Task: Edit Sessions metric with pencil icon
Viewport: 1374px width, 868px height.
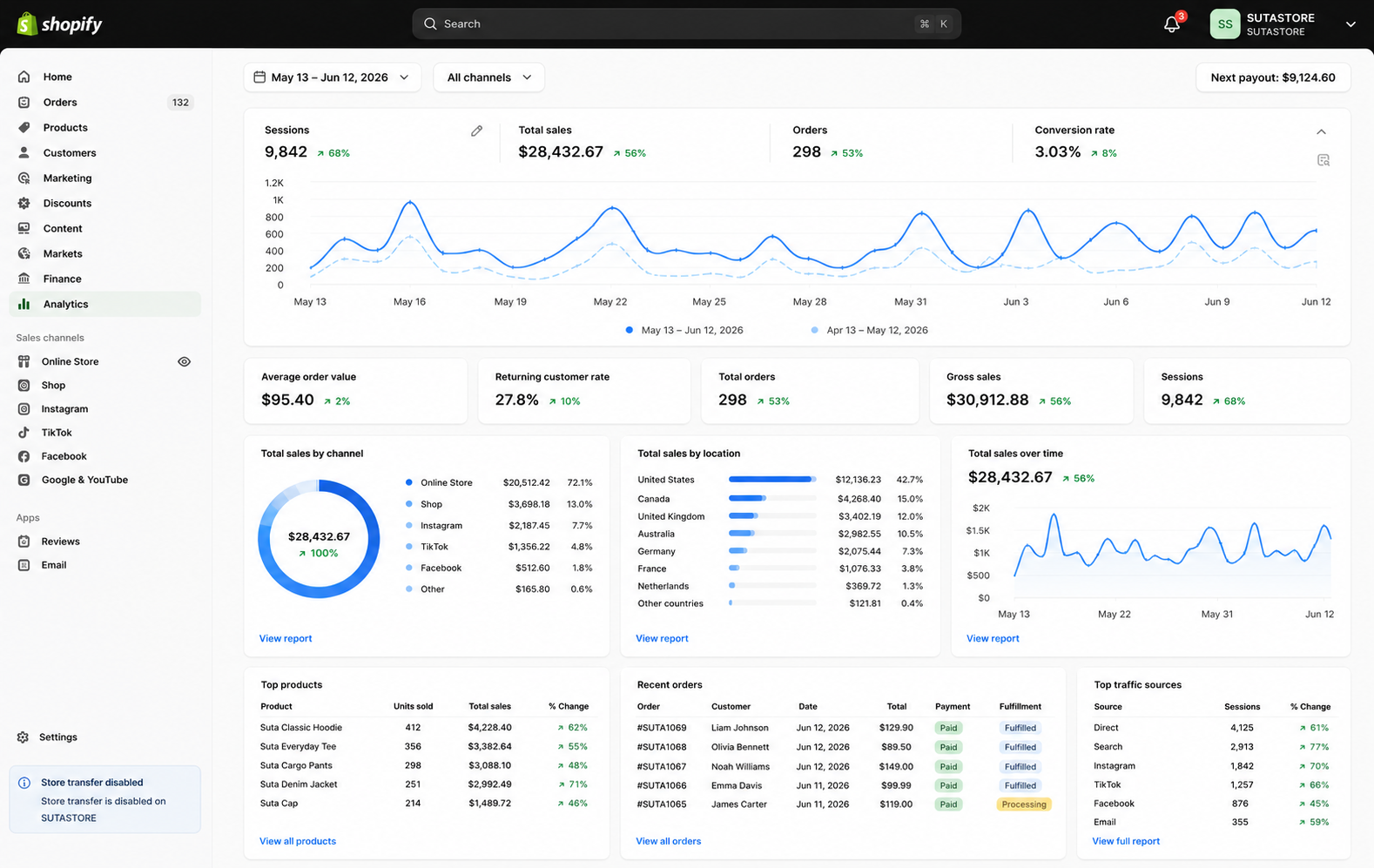Action: tap(476, 131)
